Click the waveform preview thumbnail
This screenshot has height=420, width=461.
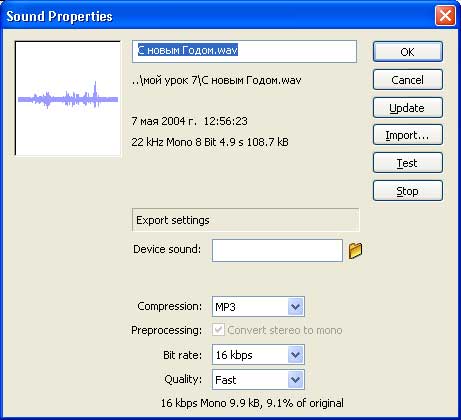click(68, 98)
